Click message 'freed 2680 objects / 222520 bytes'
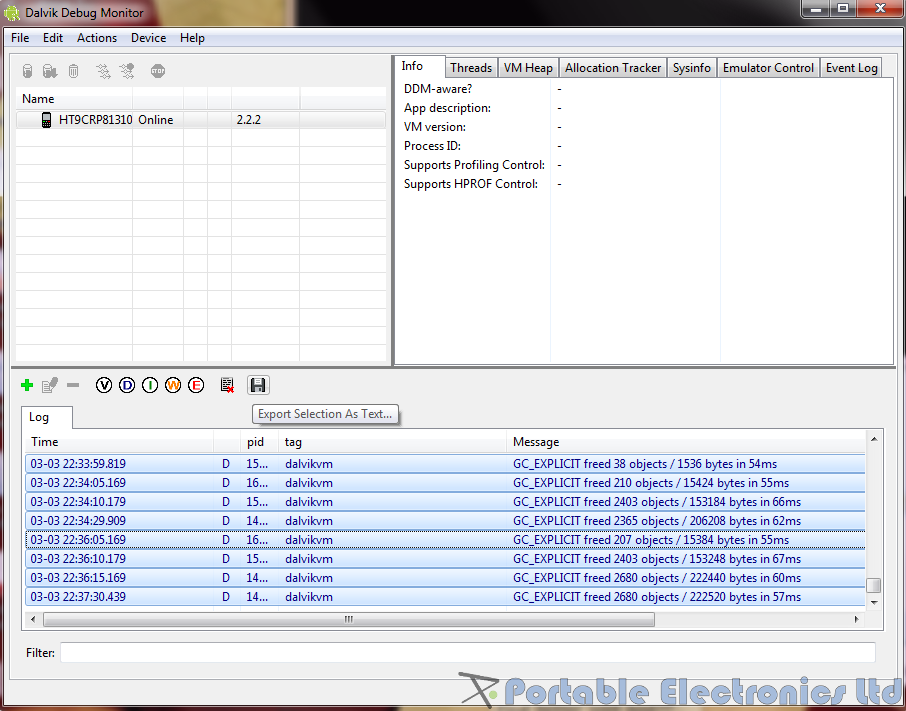906x711 pixels. [x=657, y=597]
